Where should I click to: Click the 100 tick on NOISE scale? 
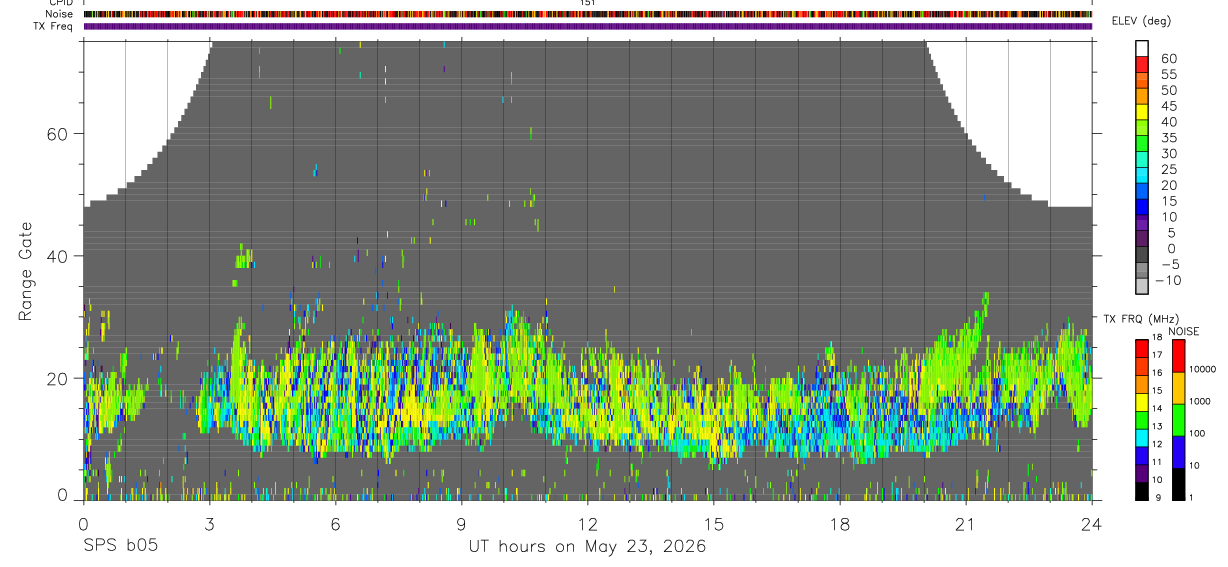[x=1197, y=433]
